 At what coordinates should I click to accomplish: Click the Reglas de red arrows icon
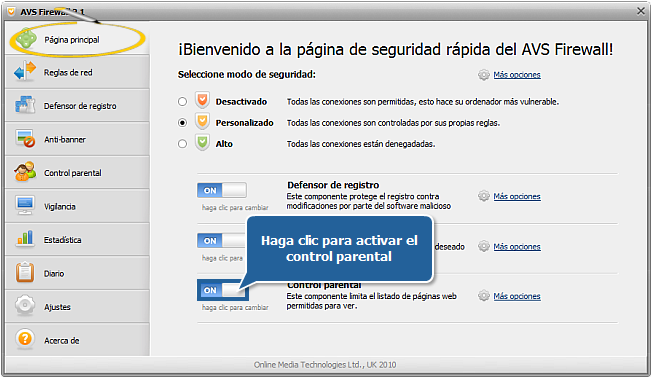point(25,72)
